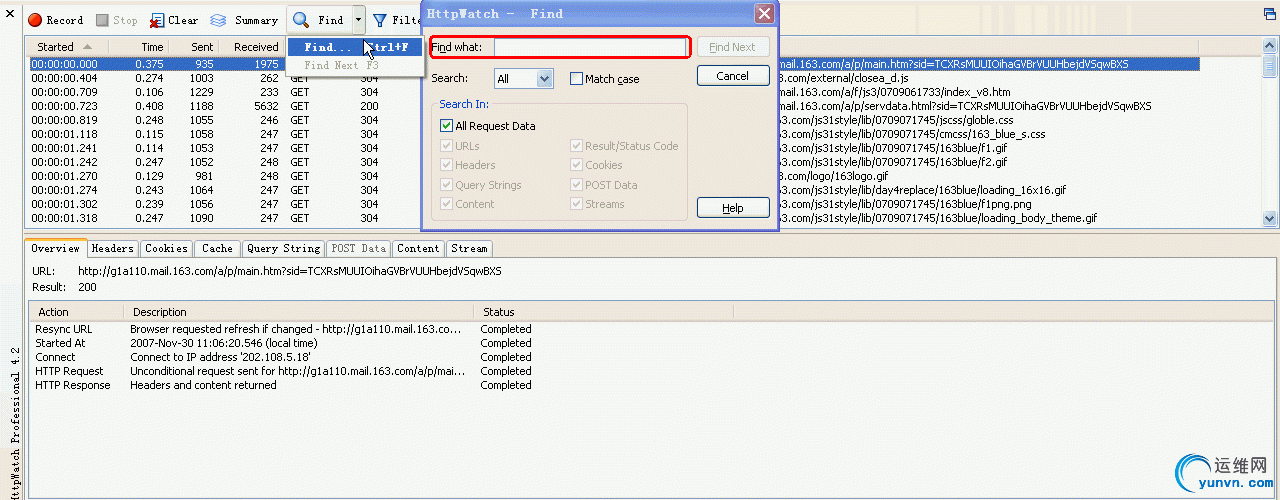Switch to the Headers tab
The width and height of the screenshot is (1280, 500).
[x=113, y=249]
